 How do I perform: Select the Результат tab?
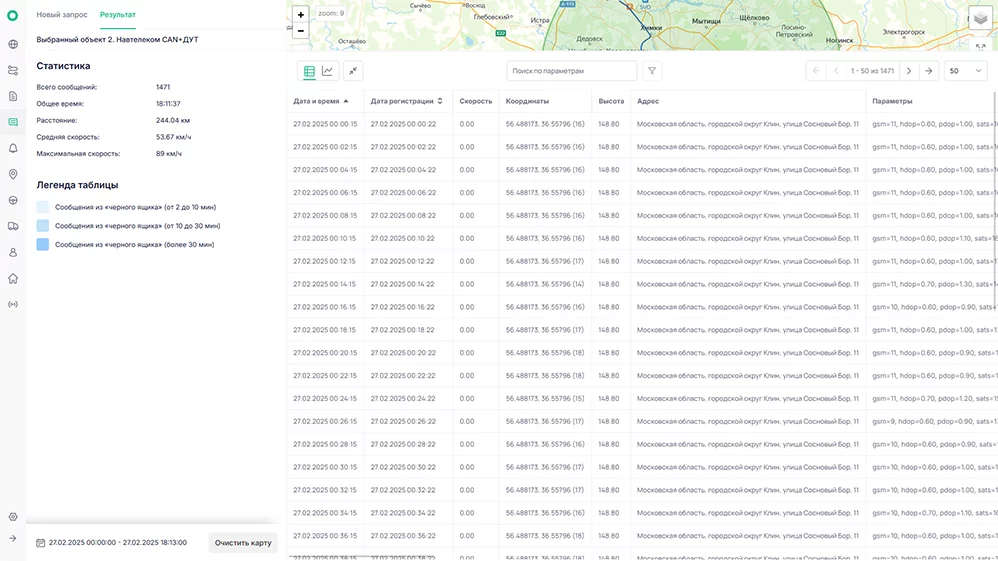tap(118, 15)
